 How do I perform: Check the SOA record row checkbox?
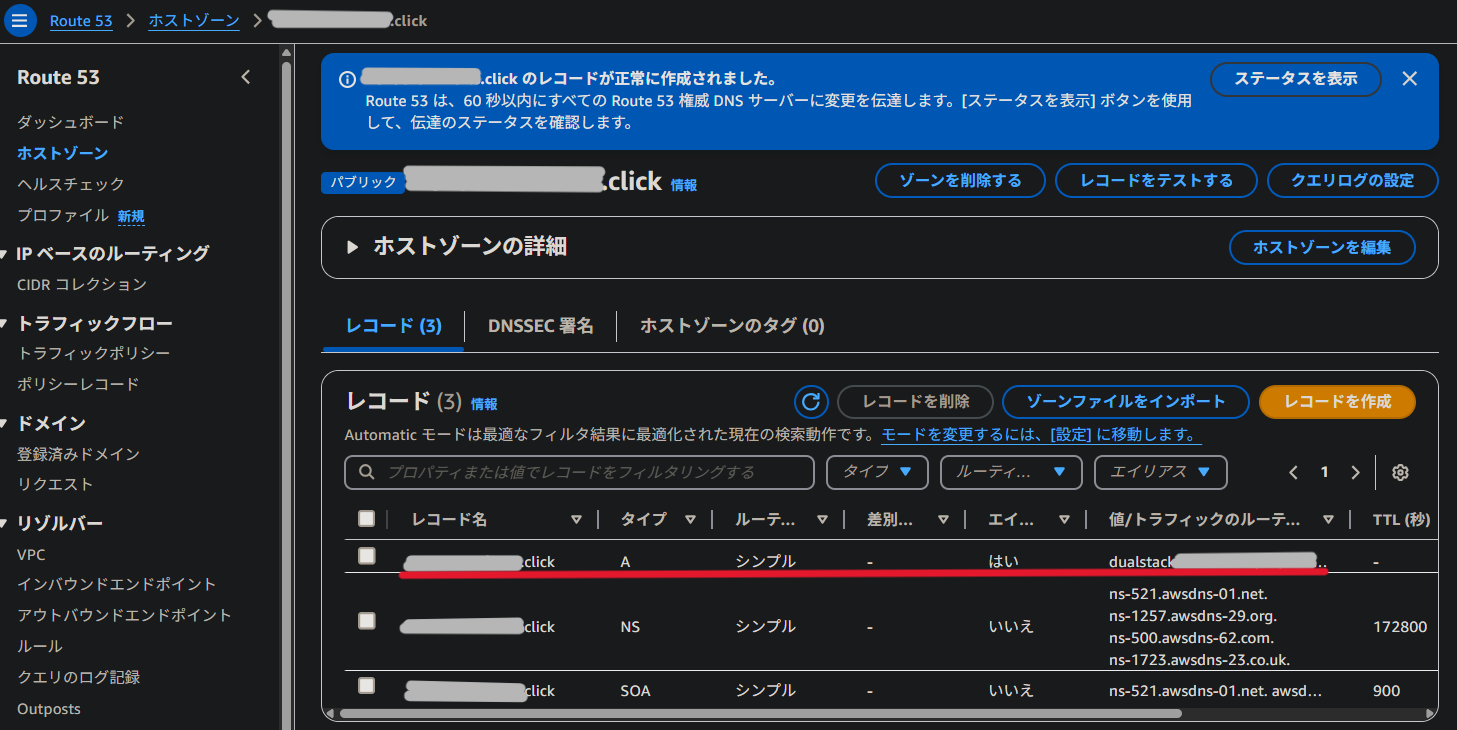point(367,685)
